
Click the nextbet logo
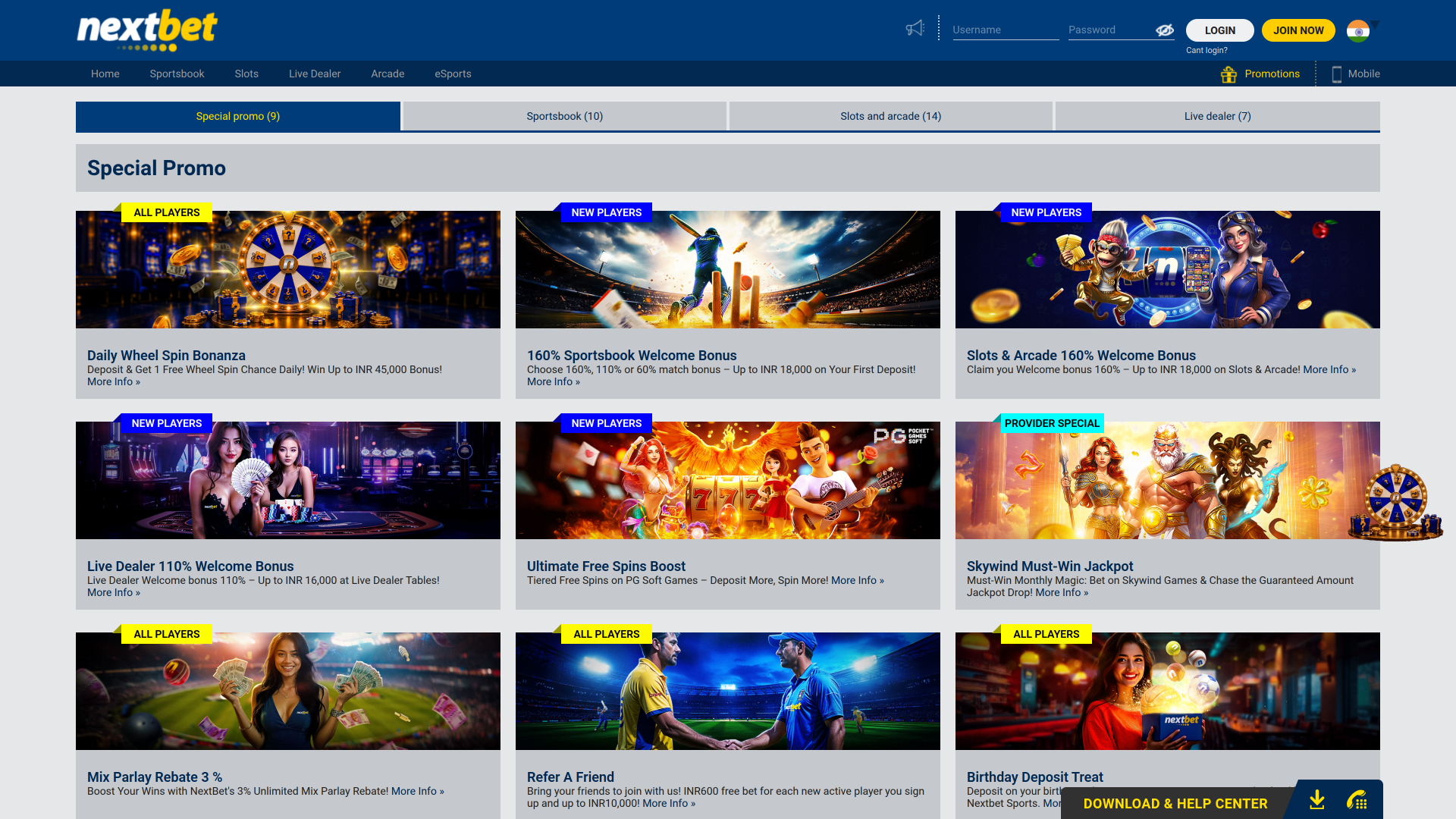click(147, 30)
